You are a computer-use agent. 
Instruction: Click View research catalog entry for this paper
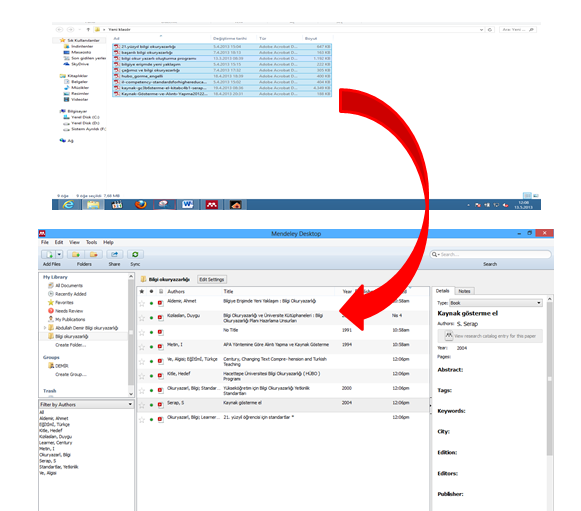pos(490,336)
